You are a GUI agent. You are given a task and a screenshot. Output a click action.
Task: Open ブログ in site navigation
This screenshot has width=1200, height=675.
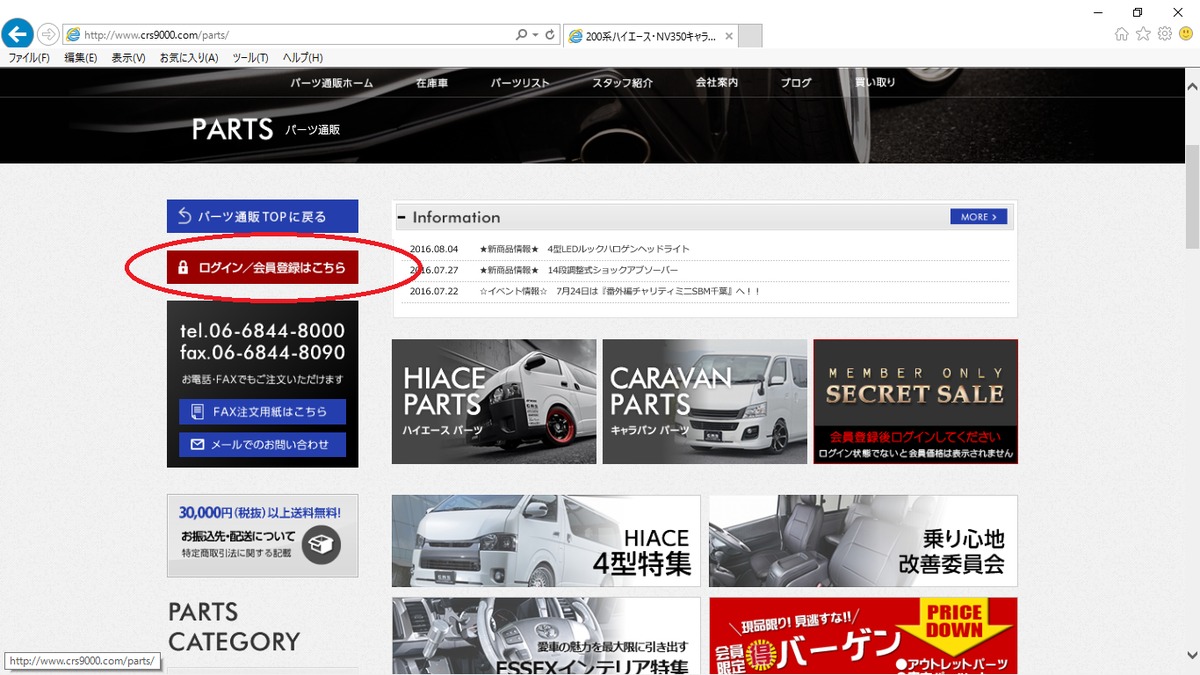pyautogui.click(x=796, y=83)
